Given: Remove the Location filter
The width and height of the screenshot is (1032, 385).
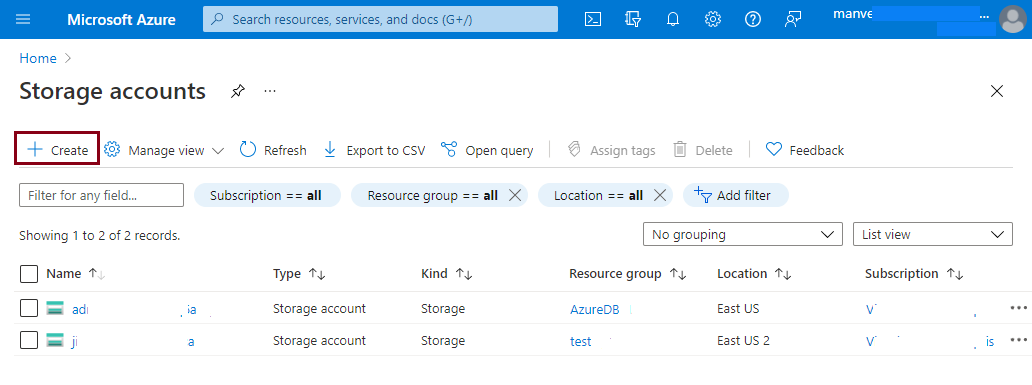Looking at the screenshot, I should (x=659, y=195).
